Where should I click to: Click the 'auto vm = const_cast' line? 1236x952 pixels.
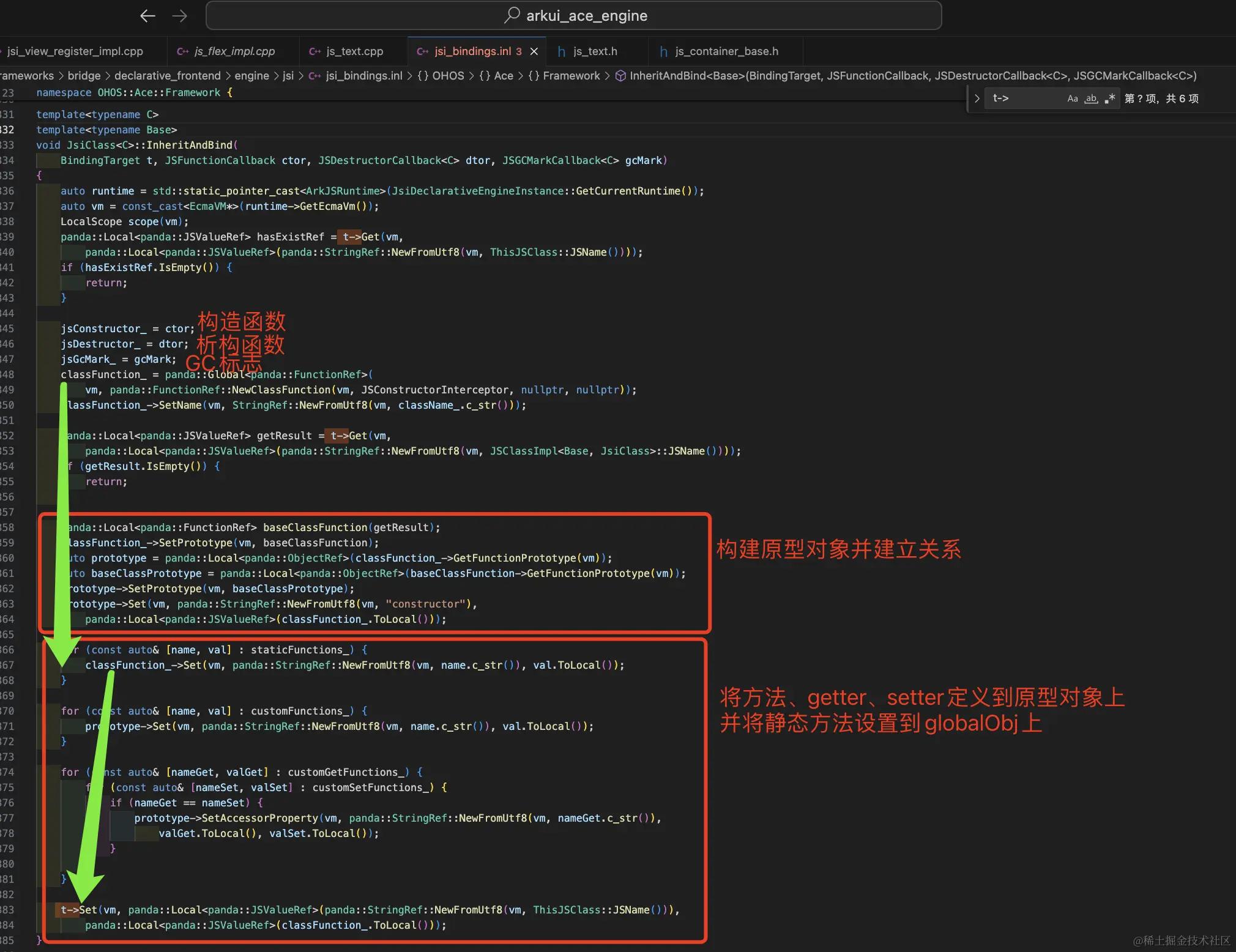pyautogui.click(x=220, y=206)
